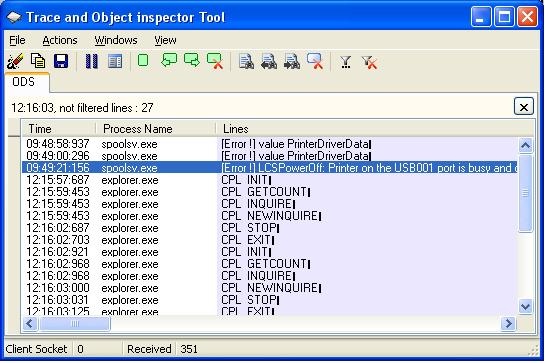The image size is (546, 363).
Task: Click the Find next icon
Action: coord(292,61)
